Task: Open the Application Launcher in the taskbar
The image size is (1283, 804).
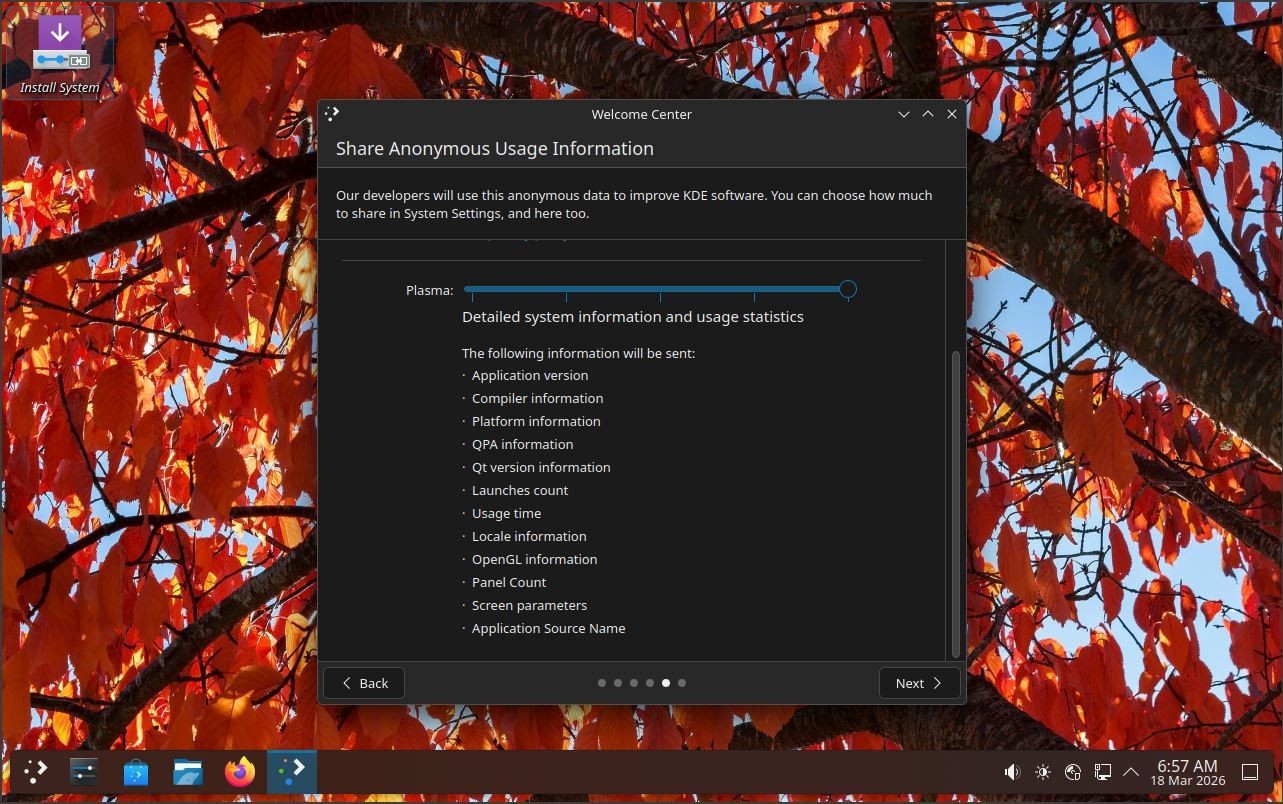Action: pos(35,772)
